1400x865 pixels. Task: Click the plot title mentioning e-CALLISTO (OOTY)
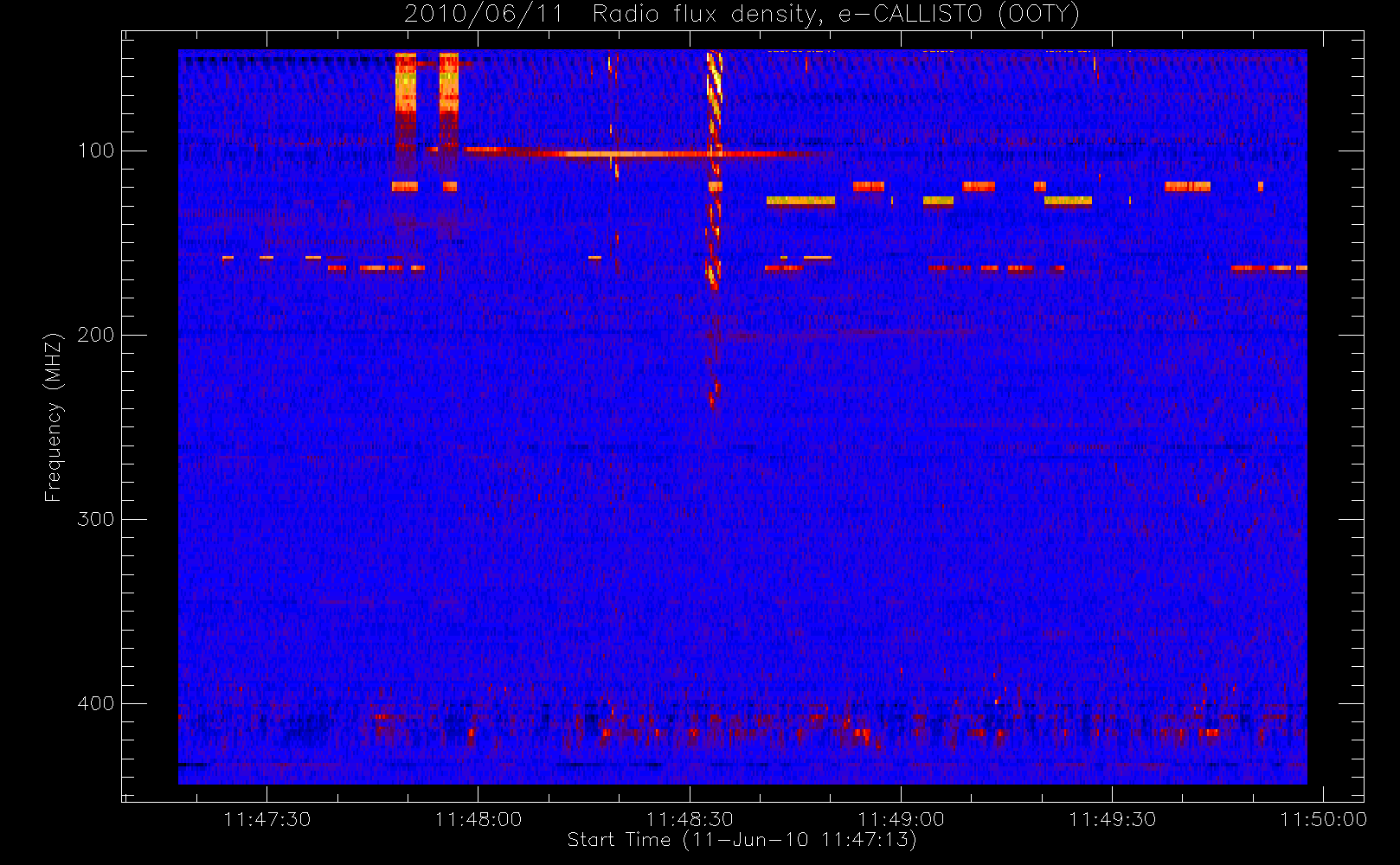point(742,15)
